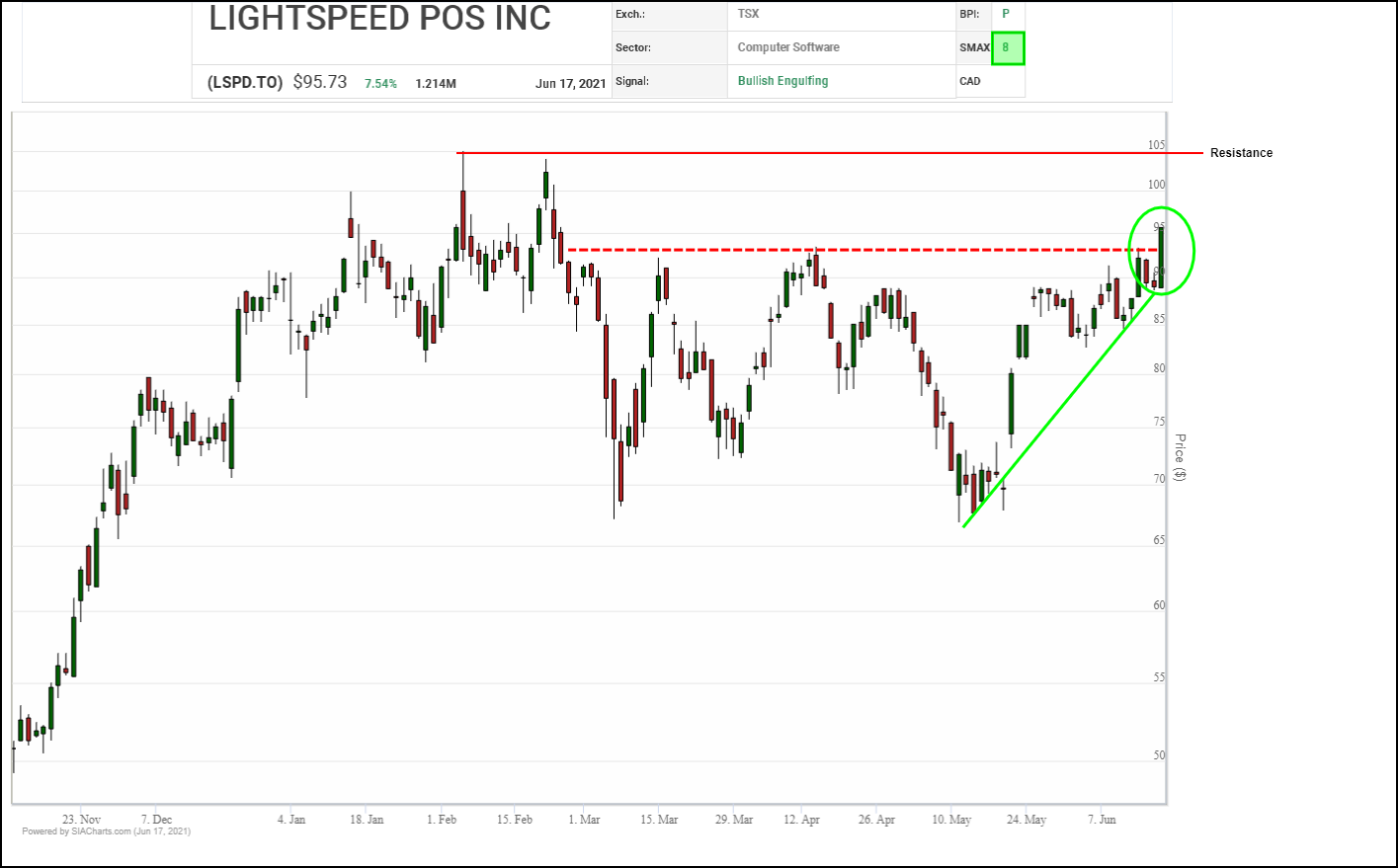Select the 1. Mar date label
The width and height of the screenshot is (1398, 868).
click(584, 820)
